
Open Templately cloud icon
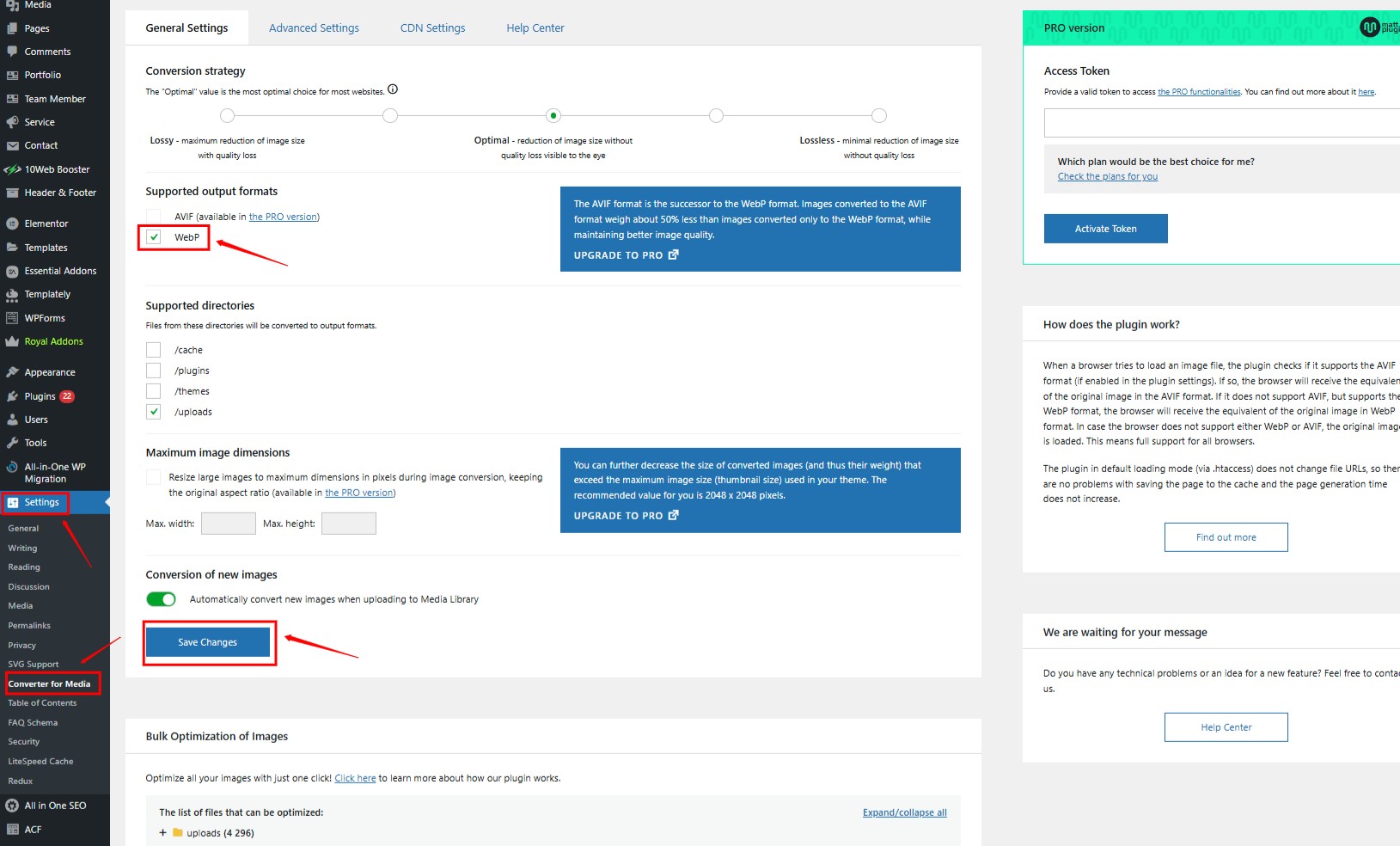coord(12,294)
